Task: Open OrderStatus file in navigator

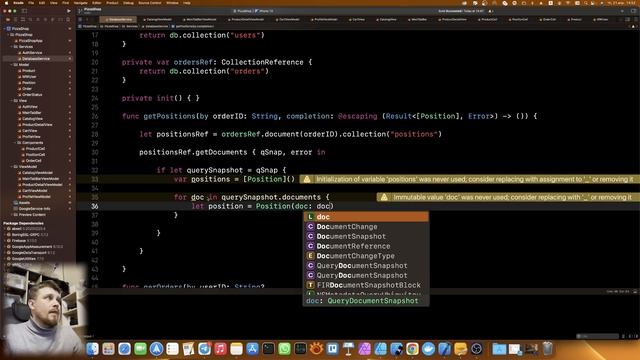Action: [32, 95]
